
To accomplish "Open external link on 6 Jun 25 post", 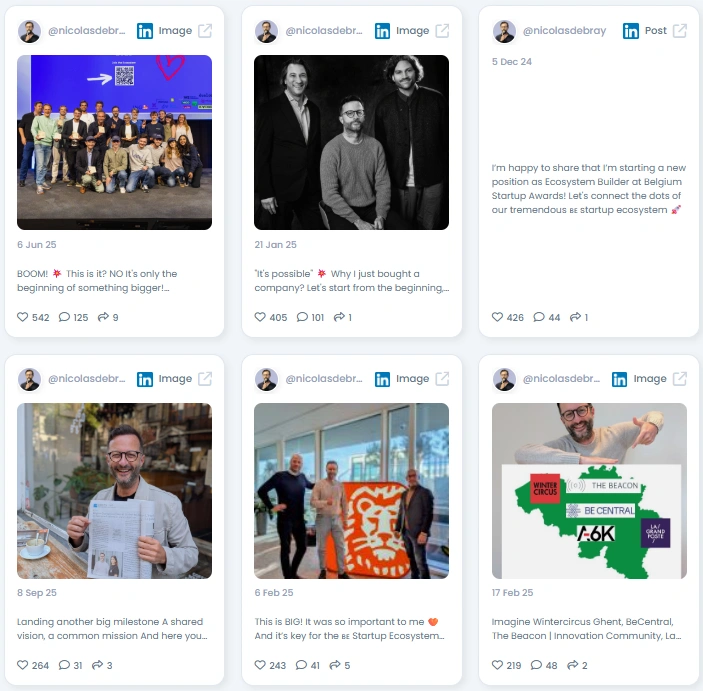I will [x=205, y=31].
